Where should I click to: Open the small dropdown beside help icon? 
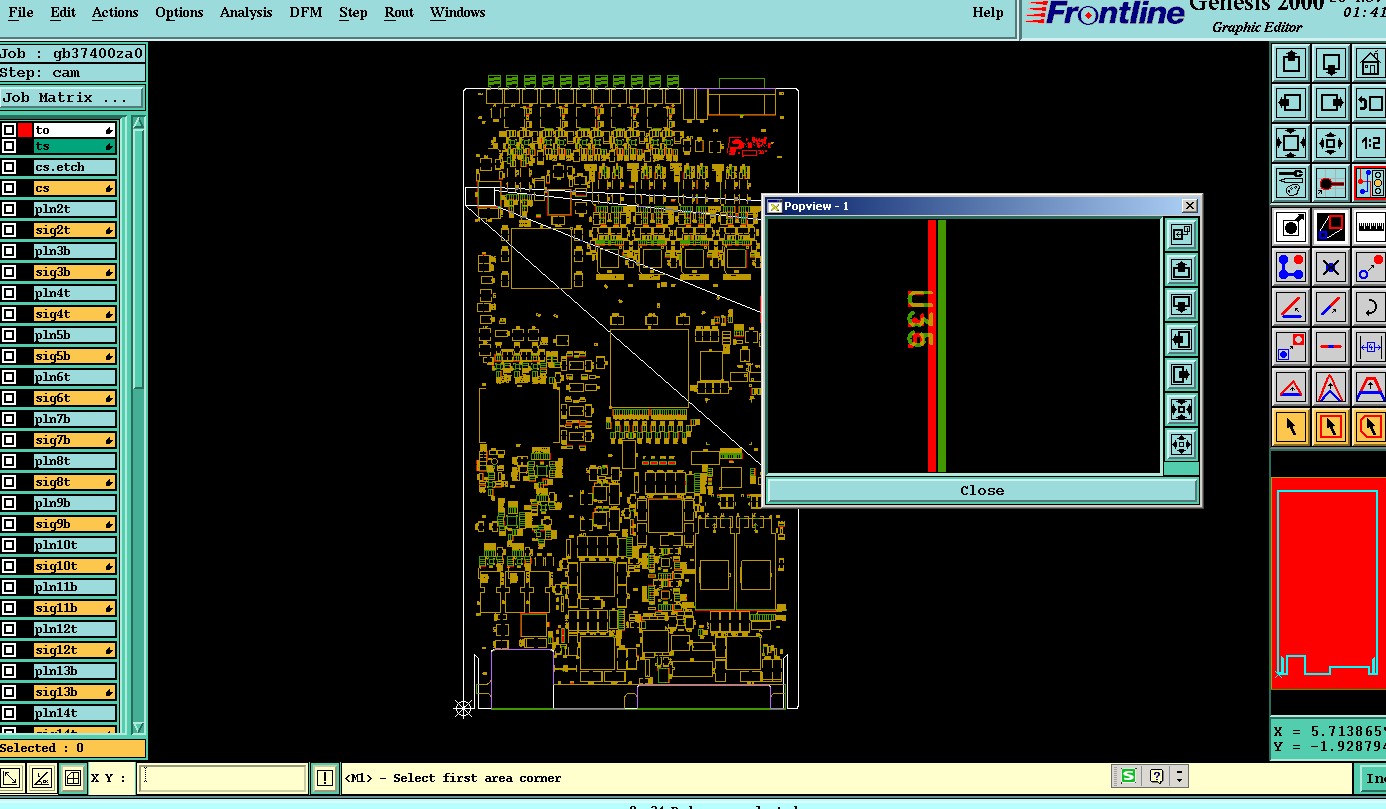(x=1180, y=776)
